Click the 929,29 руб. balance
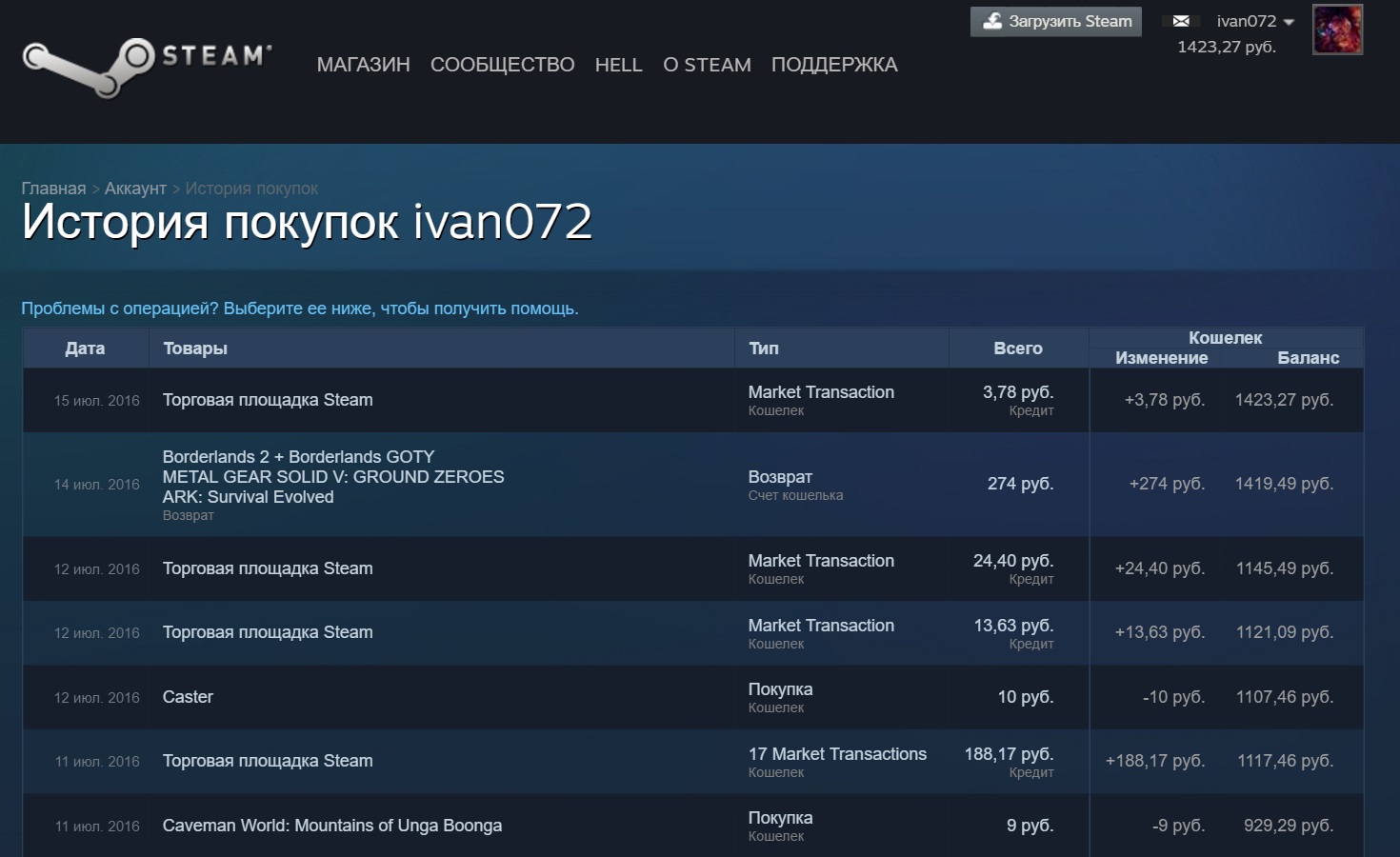Screen dimensions: 1400x857 click(x=1289, y=826)
